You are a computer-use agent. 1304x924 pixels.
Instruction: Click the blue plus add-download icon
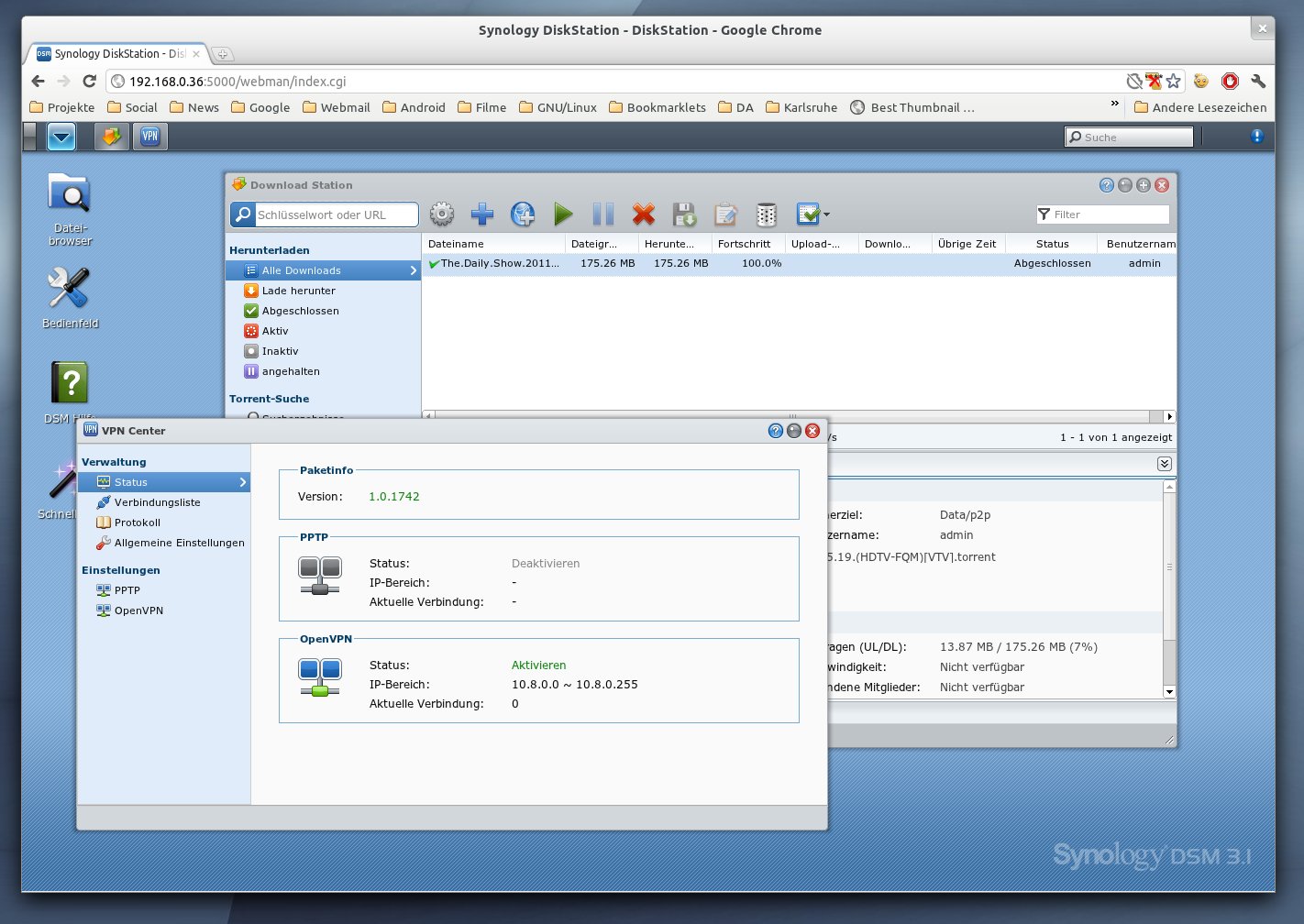click(x=482, y=214)
